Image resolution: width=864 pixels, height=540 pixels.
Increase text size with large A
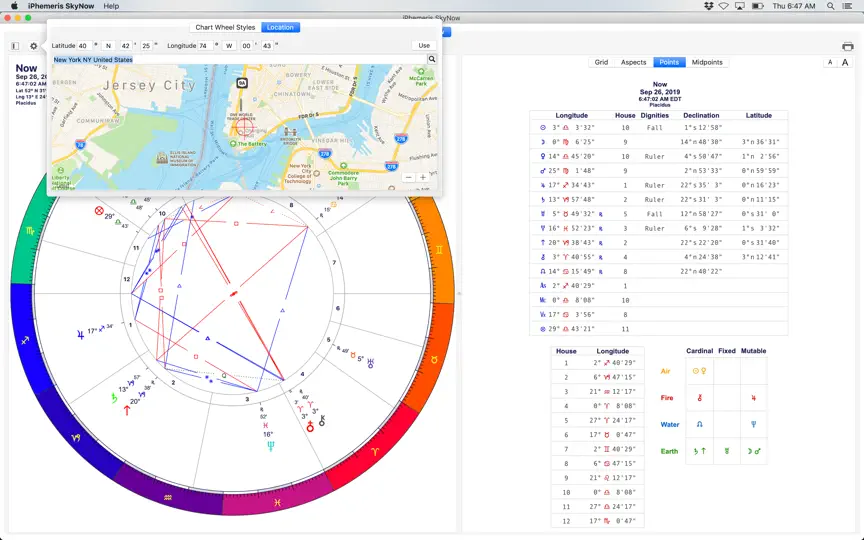tap(845, 62)
